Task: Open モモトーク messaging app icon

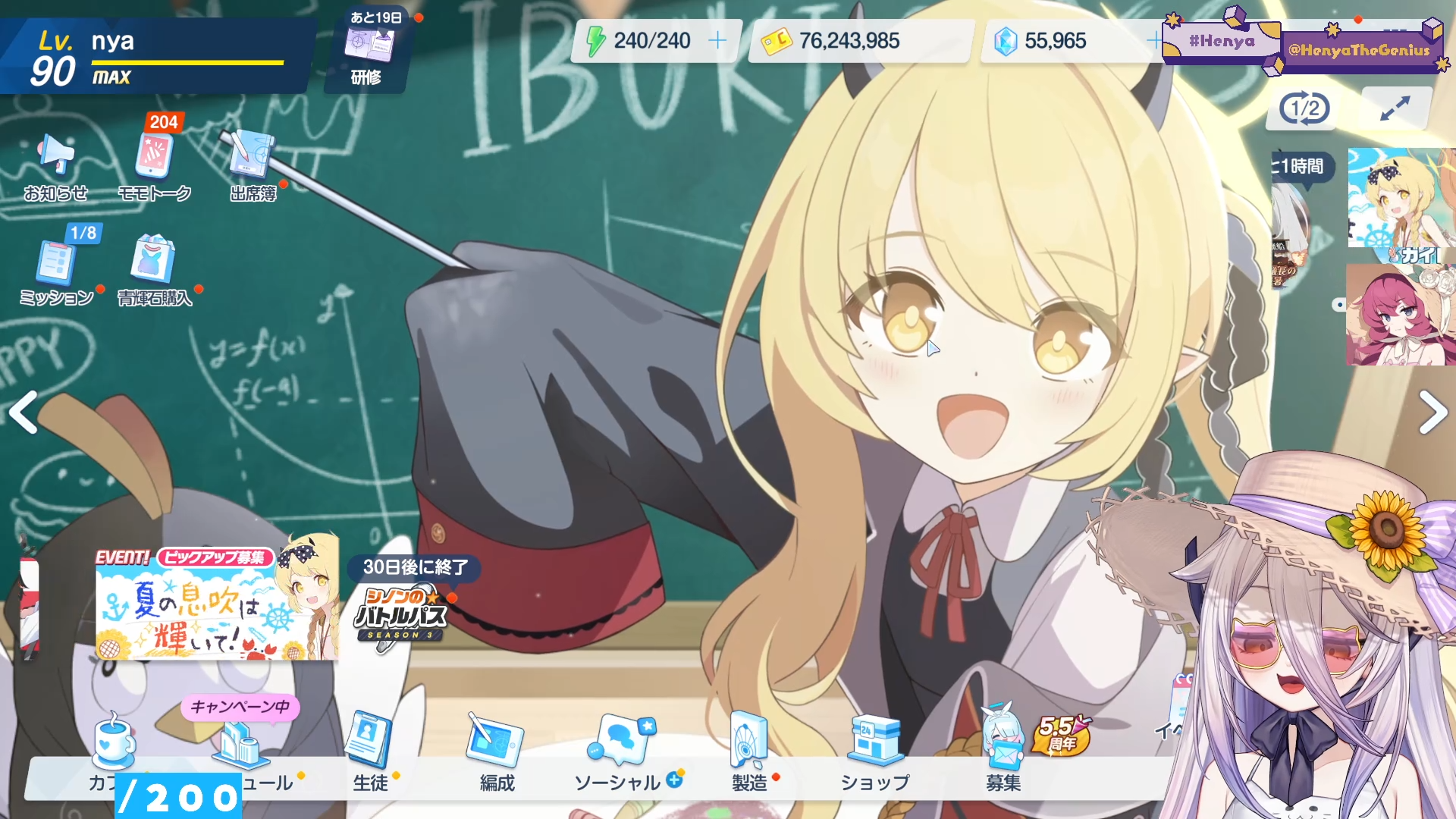Action: point(155,168)
